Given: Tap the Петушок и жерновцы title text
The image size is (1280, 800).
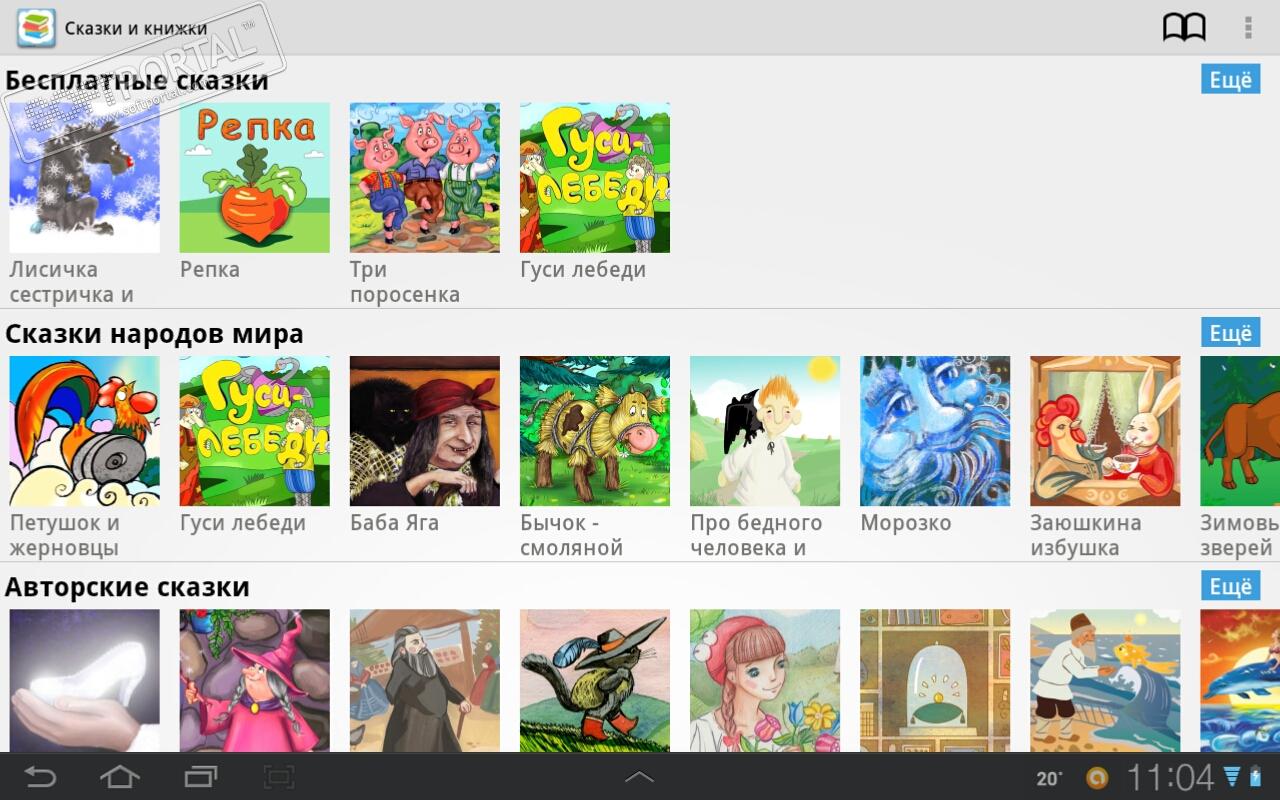Looking at the screenshot, I should point(65,535).
